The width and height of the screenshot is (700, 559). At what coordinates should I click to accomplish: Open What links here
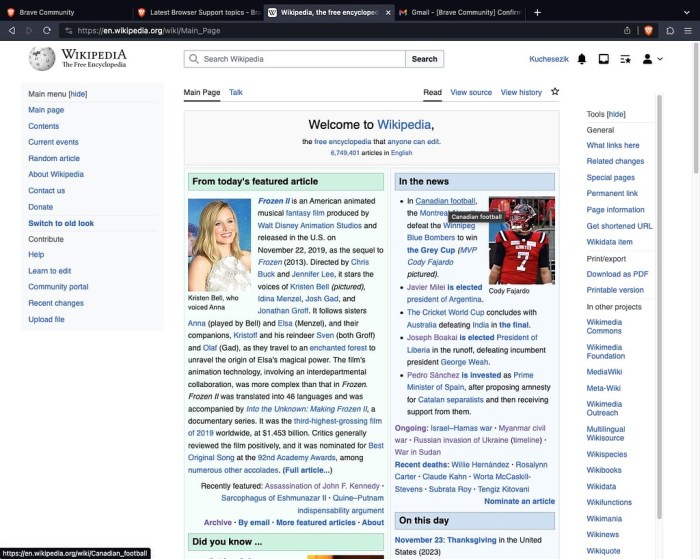[613, 145]
